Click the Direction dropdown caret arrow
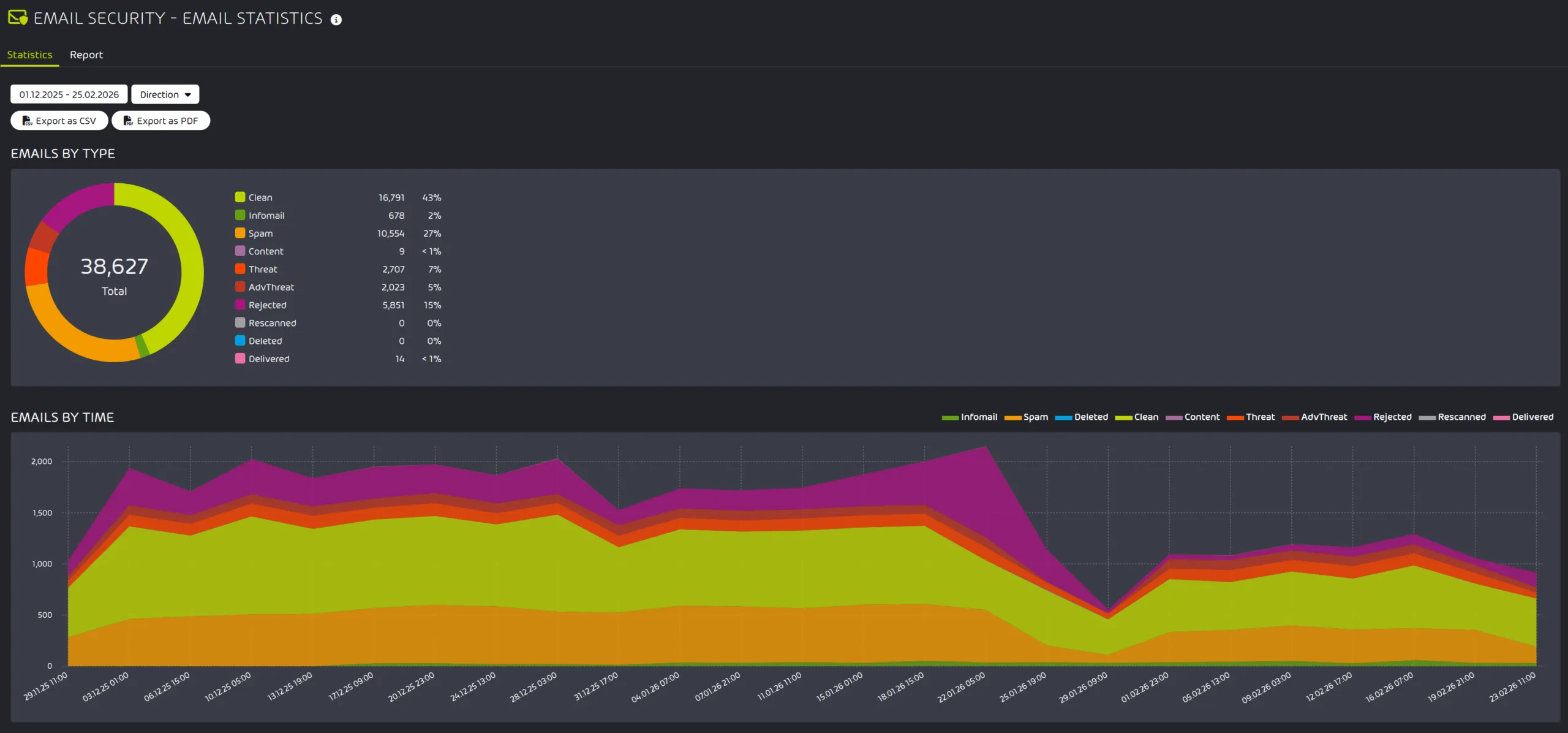Screen dimensions: 1568x733 (x=188, y=94)
